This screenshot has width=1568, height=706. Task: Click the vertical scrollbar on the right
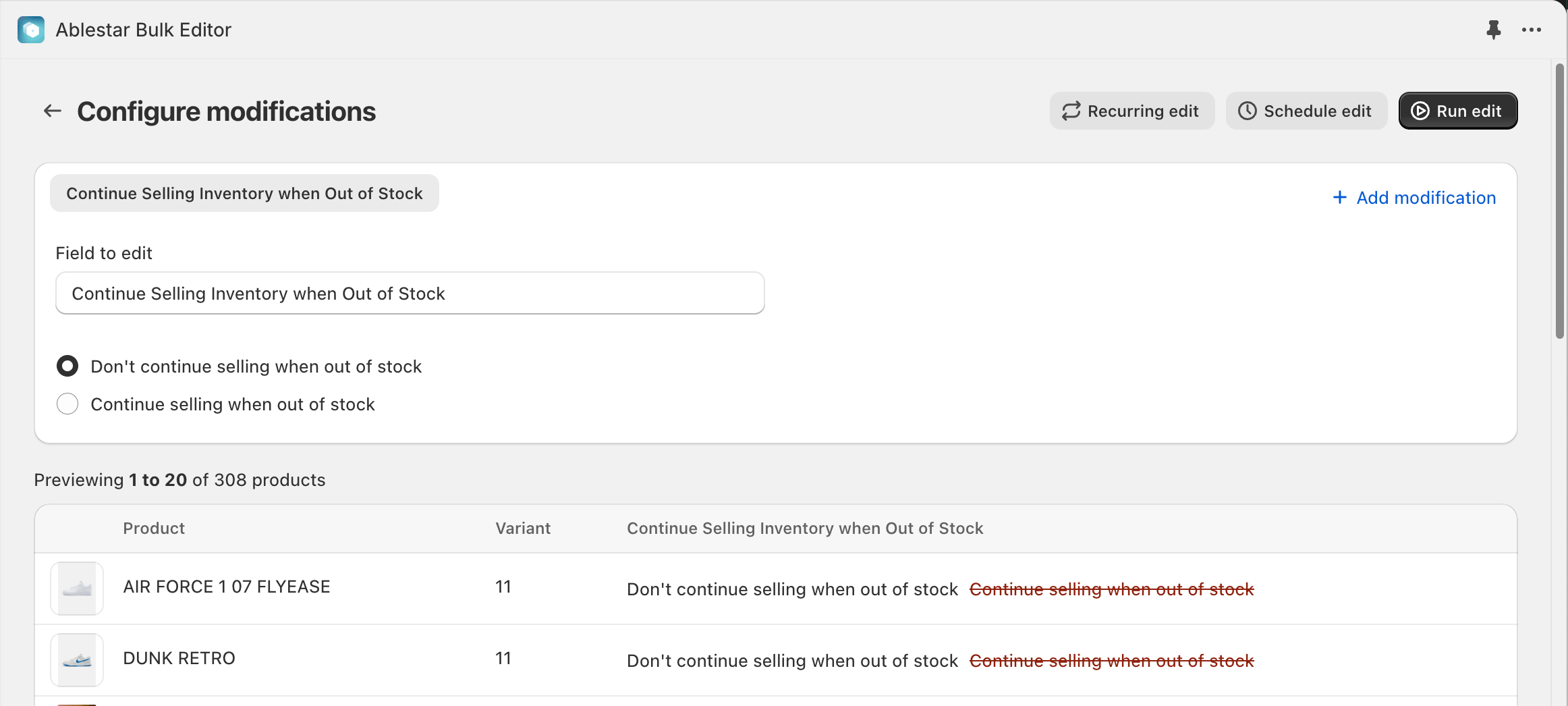1559,202
